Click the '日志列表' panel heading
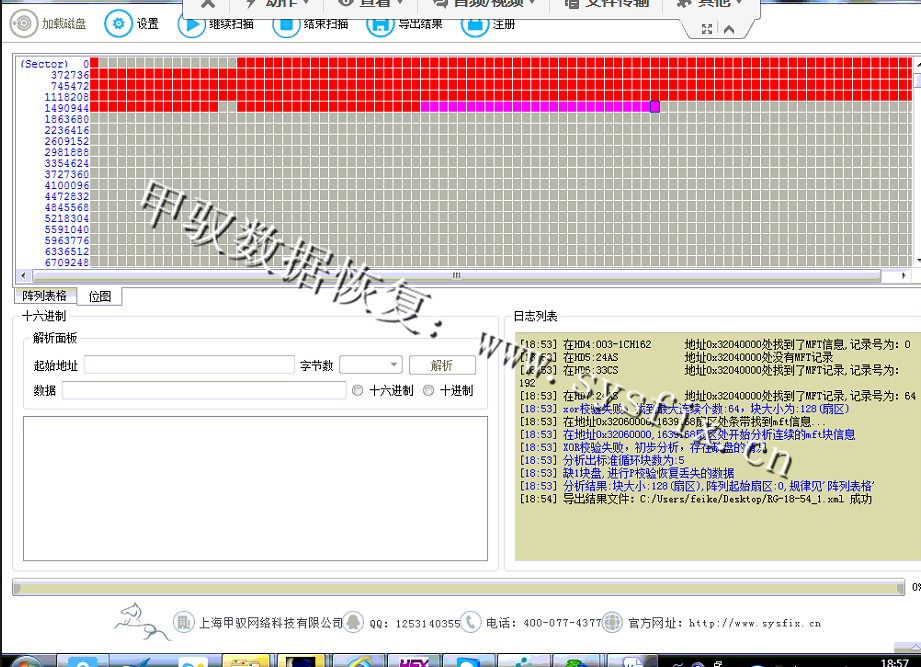 [535, 316]
